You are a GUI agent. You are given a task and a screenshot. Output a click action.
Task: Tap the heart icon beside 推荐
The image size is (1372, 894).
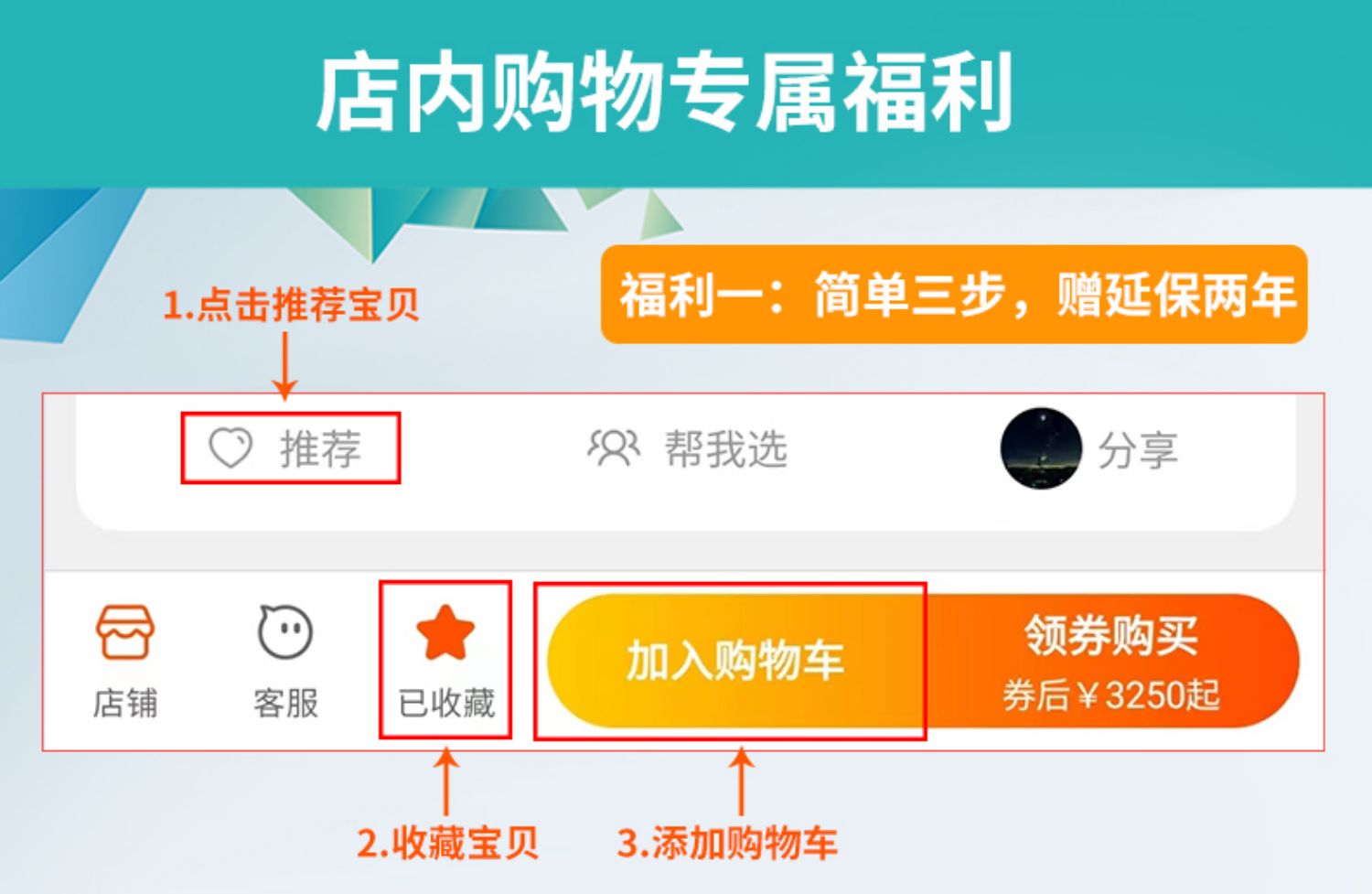(230, 448)
